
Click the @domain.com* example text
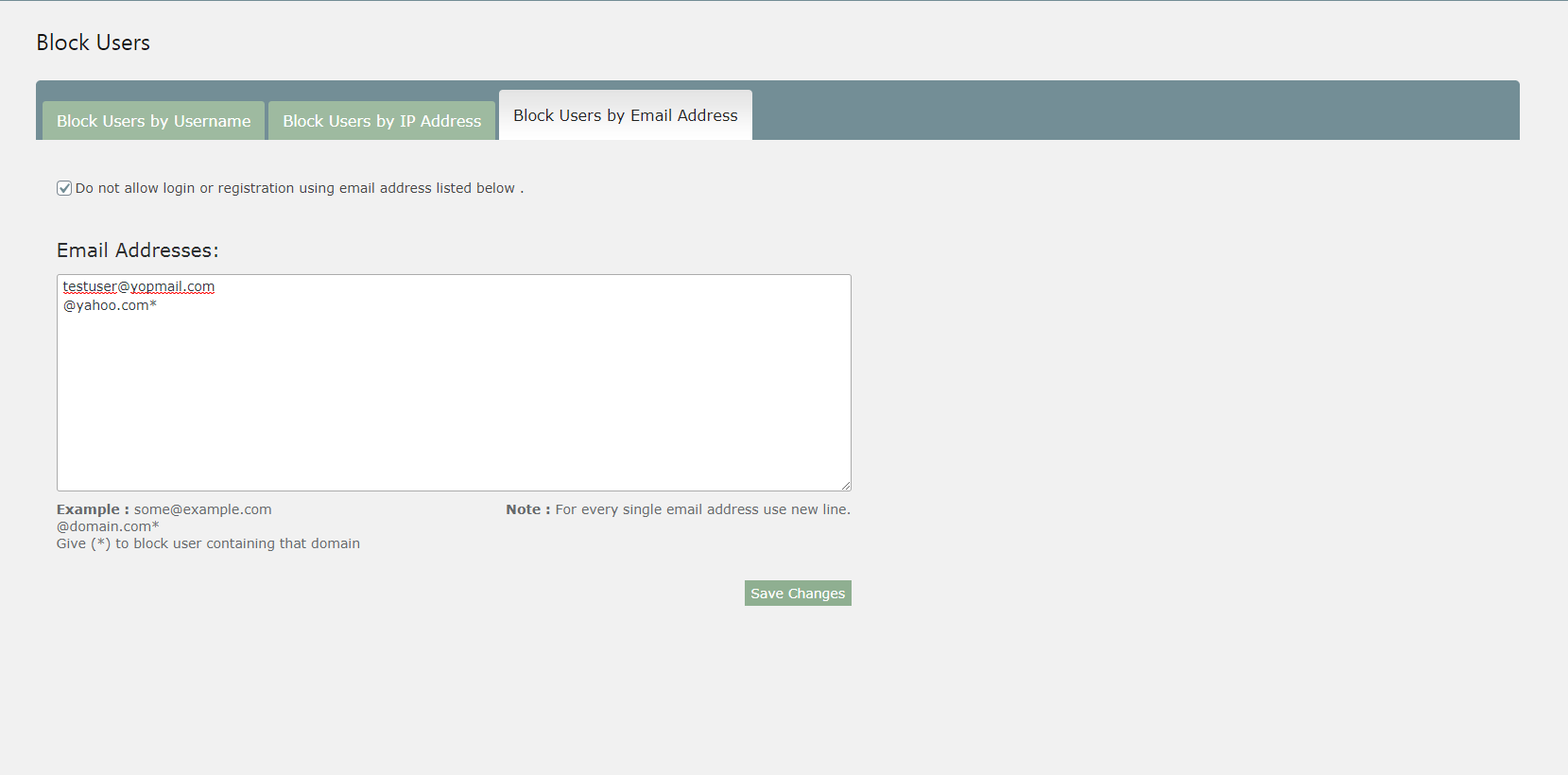[108, 526]
